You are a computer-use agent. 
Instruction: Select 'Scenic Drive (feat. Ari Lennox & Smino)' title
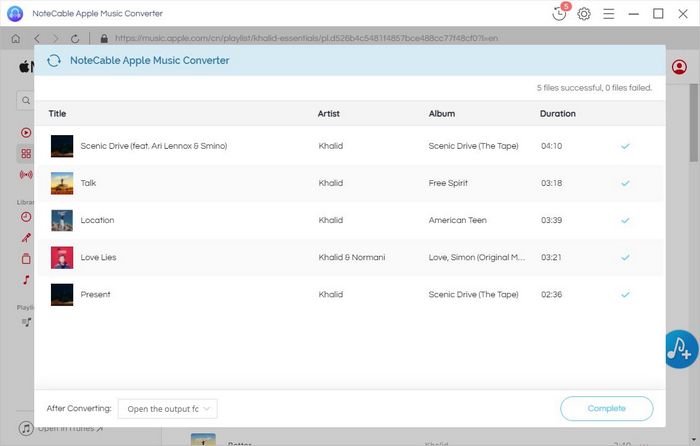click(x=154, y=146)
